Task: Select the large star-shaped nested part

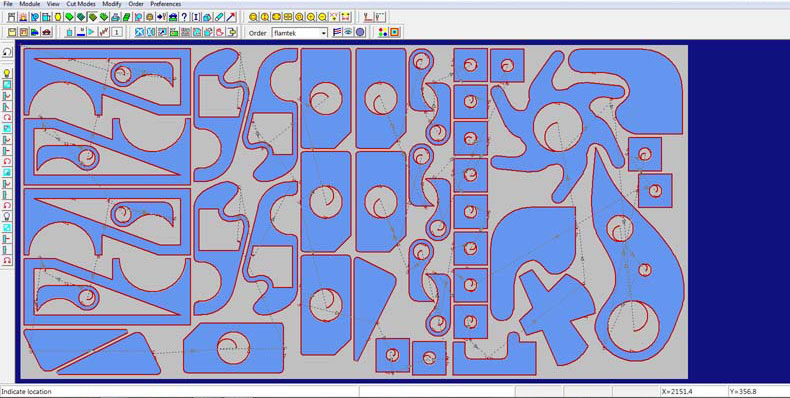Action: coord(557,126)
